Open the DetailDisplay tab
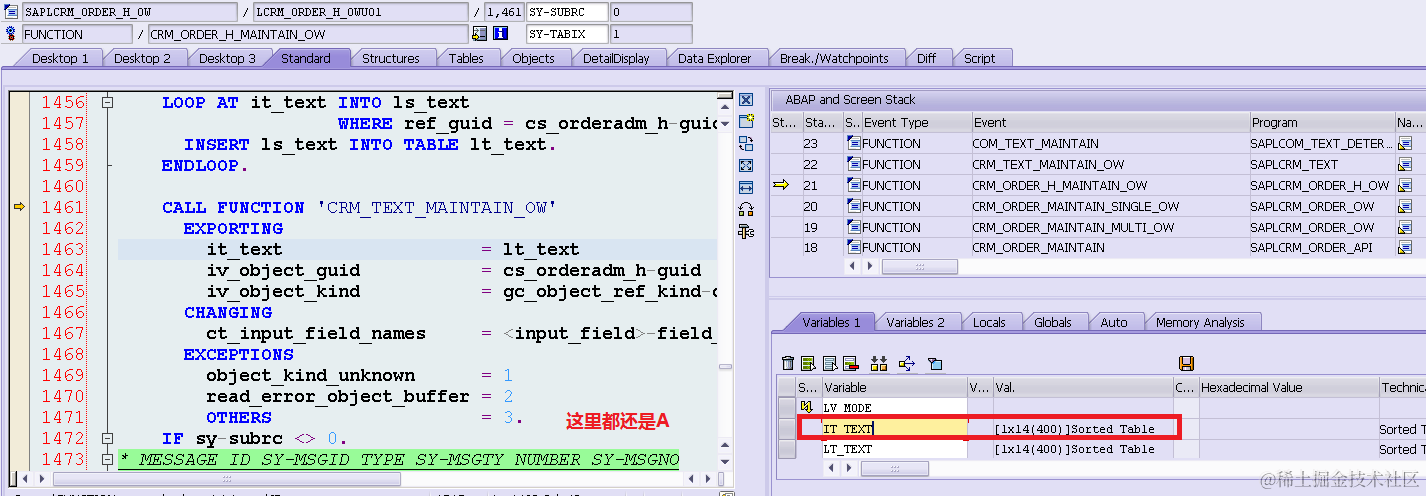 pos(616,58)
